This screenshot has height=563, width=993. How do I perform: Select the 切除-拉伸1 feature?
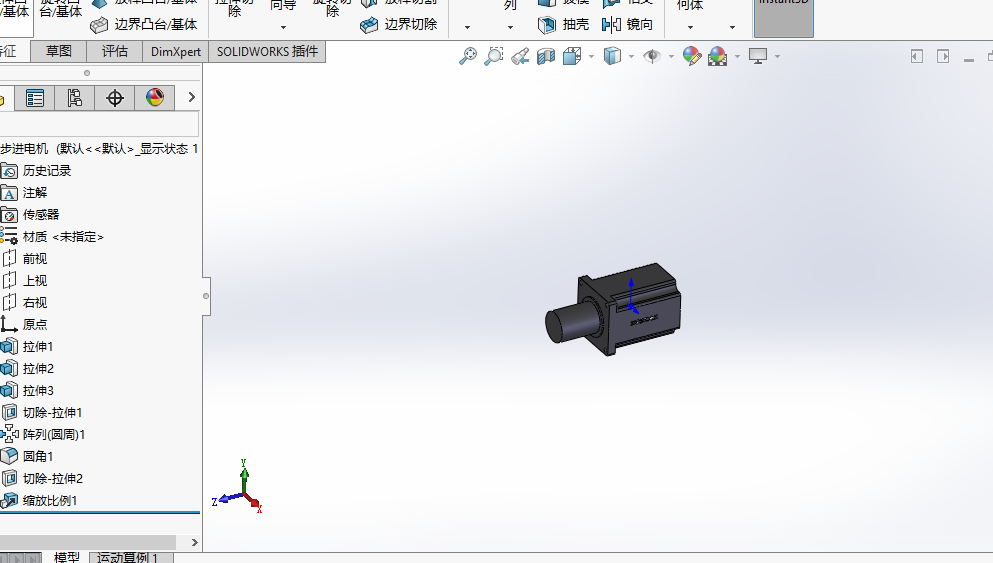click(42, 412)
